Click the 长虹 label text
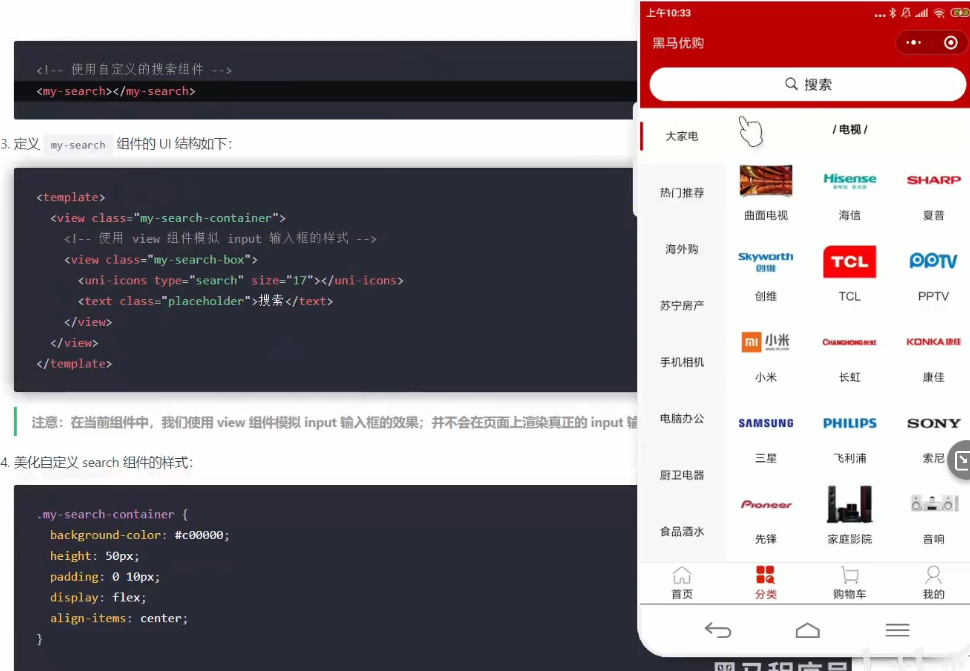Screen dimensions: 970x671 point(849,377)
